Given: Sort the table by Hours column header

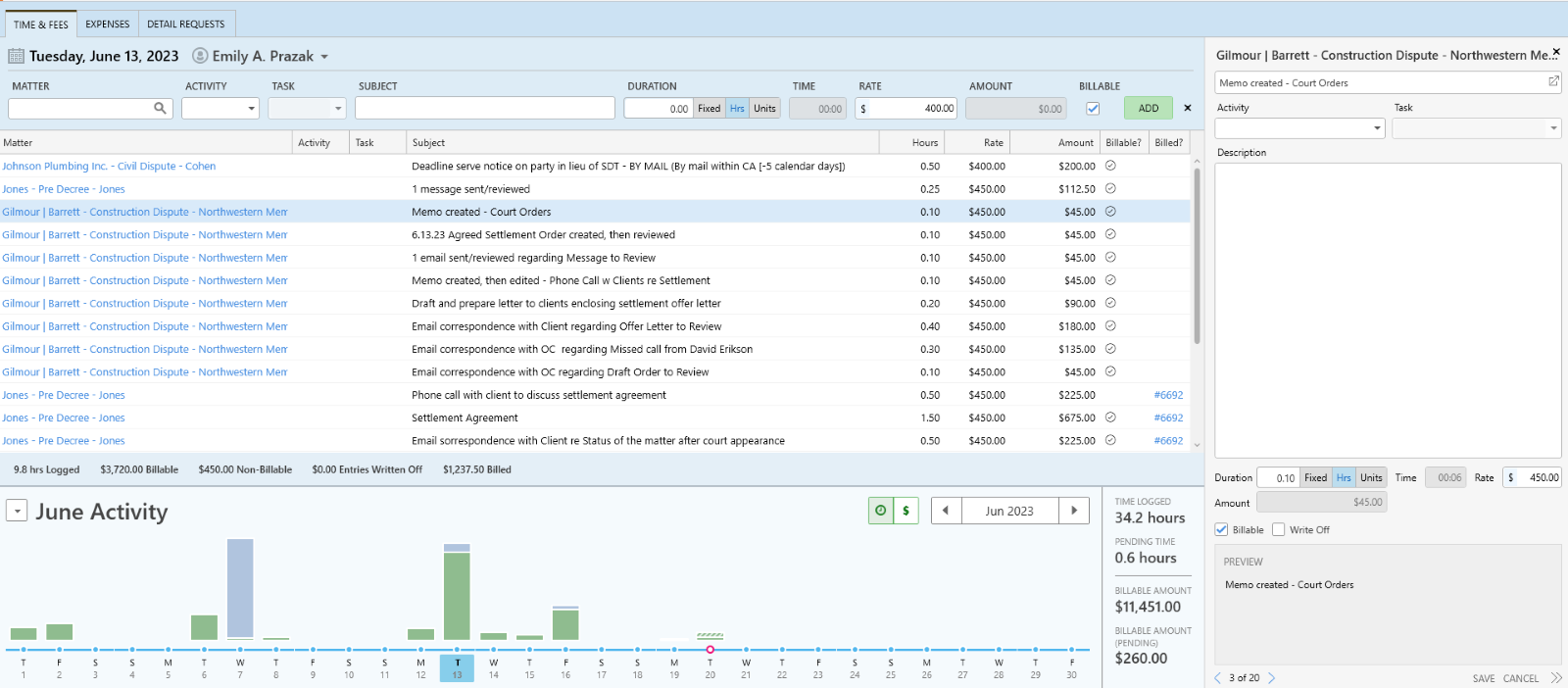Looking at the screenshot, I should coord(911,143).
